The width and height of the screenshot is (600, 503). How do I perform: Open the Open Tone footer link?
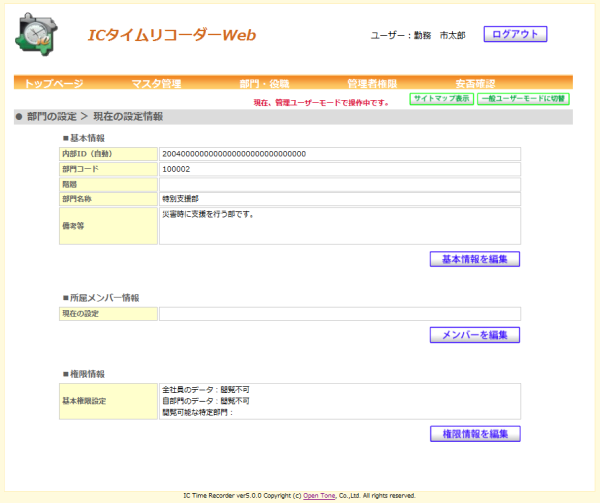(319, 495)
